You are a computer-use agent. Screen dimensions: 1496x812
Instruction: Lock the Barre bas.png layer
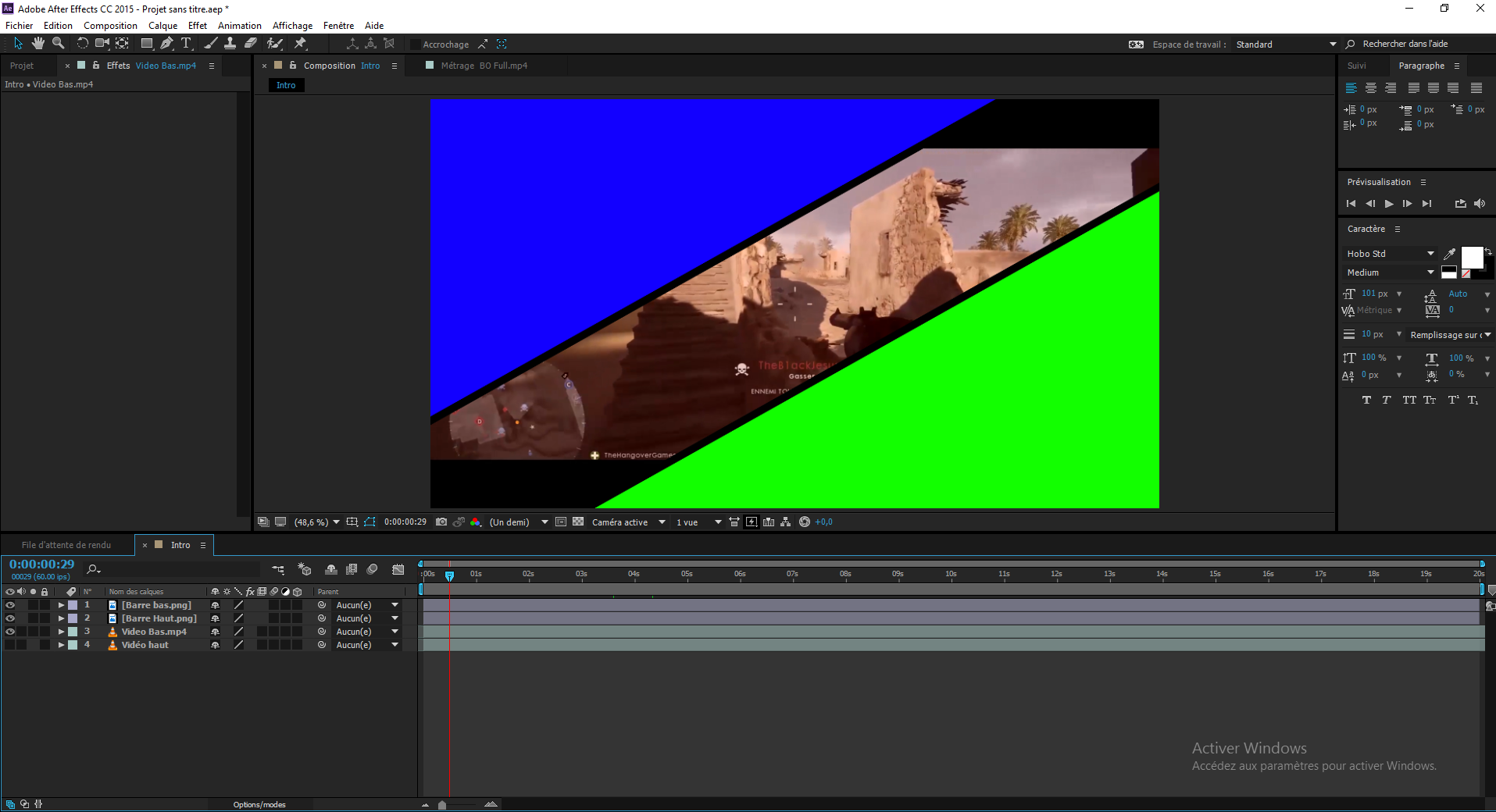(45, 605)
